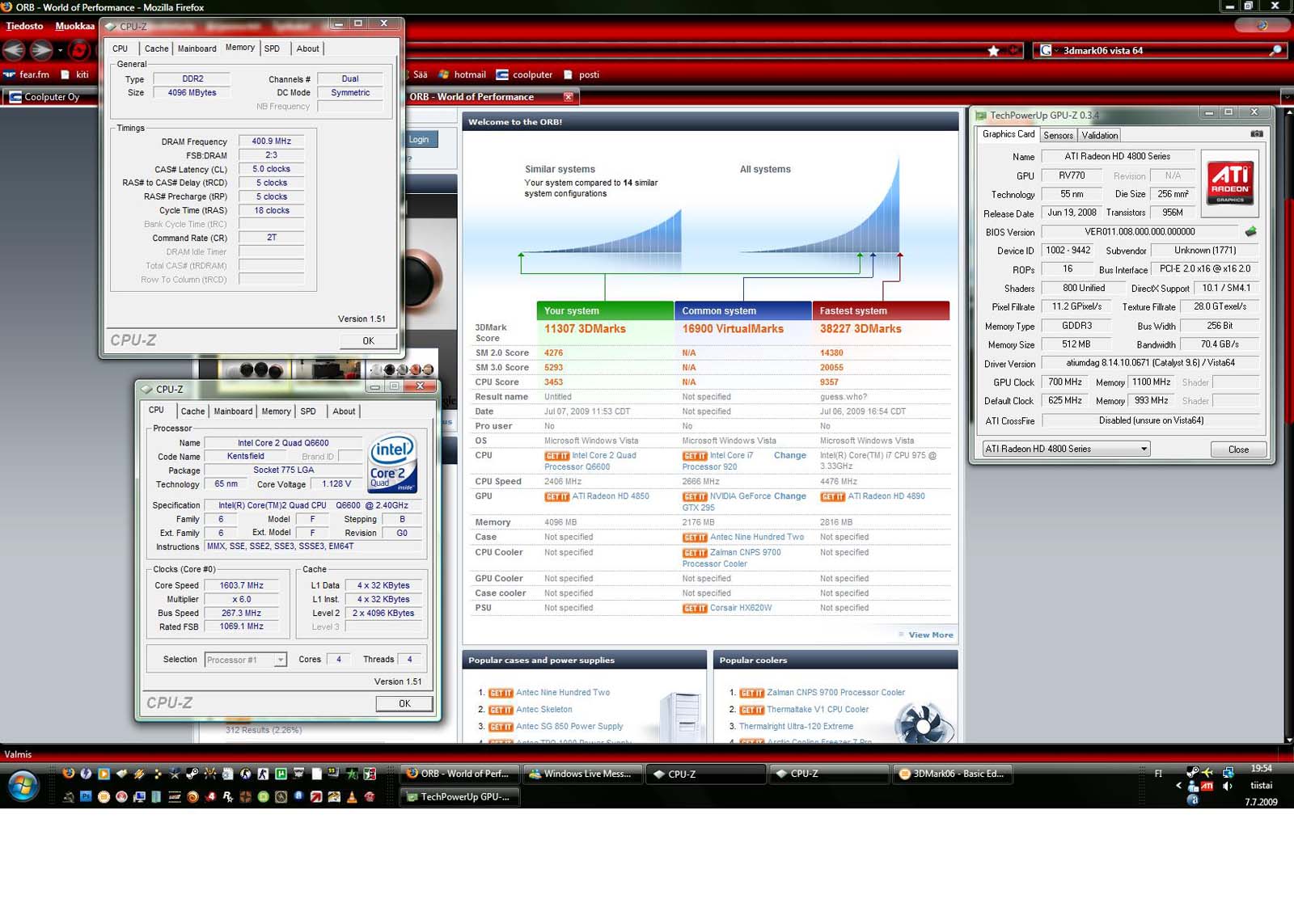Close the ORB World of Performance tab
The width and height of the screenshot is (1294, 924).
pyautogui.click(x=568, y=96)
